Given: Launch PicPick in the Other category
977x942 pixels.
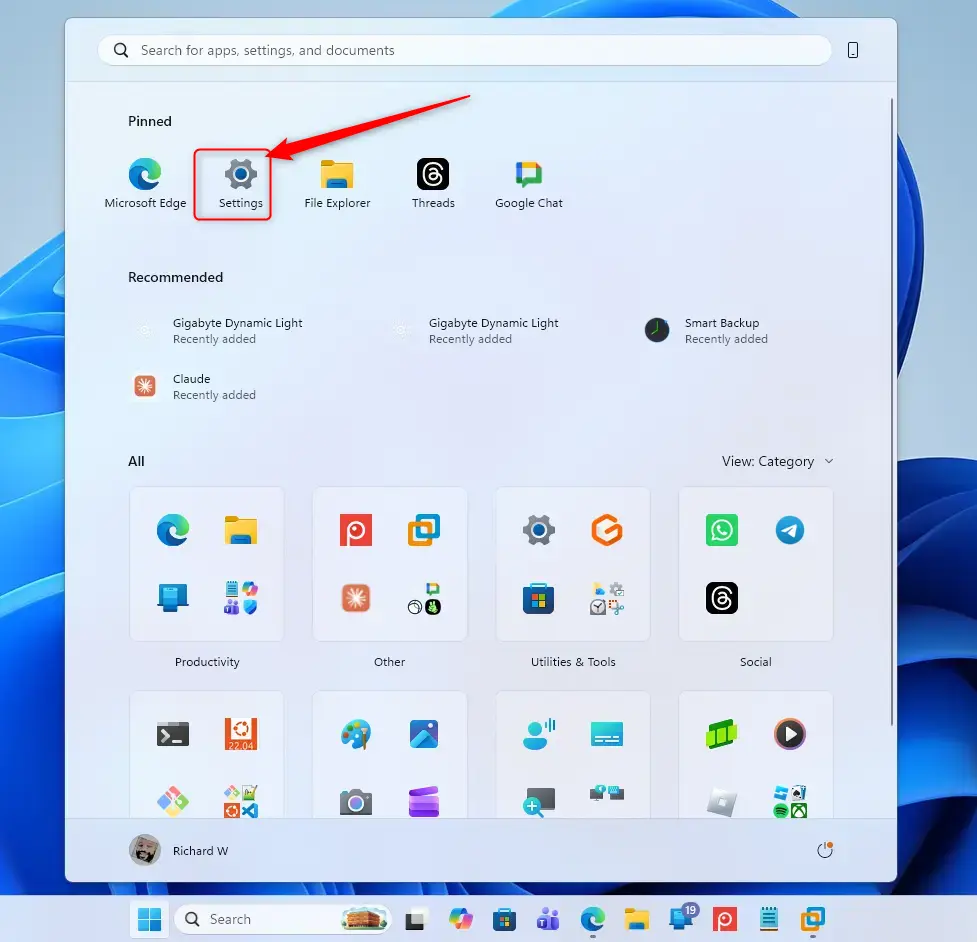Looking at the screenshot, I should 356,530.
